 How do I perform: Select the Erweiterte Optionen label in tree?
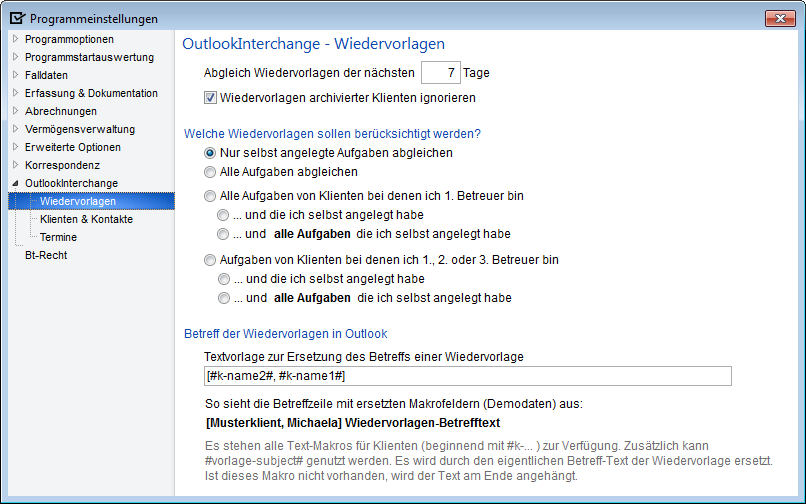coord(72,147)
